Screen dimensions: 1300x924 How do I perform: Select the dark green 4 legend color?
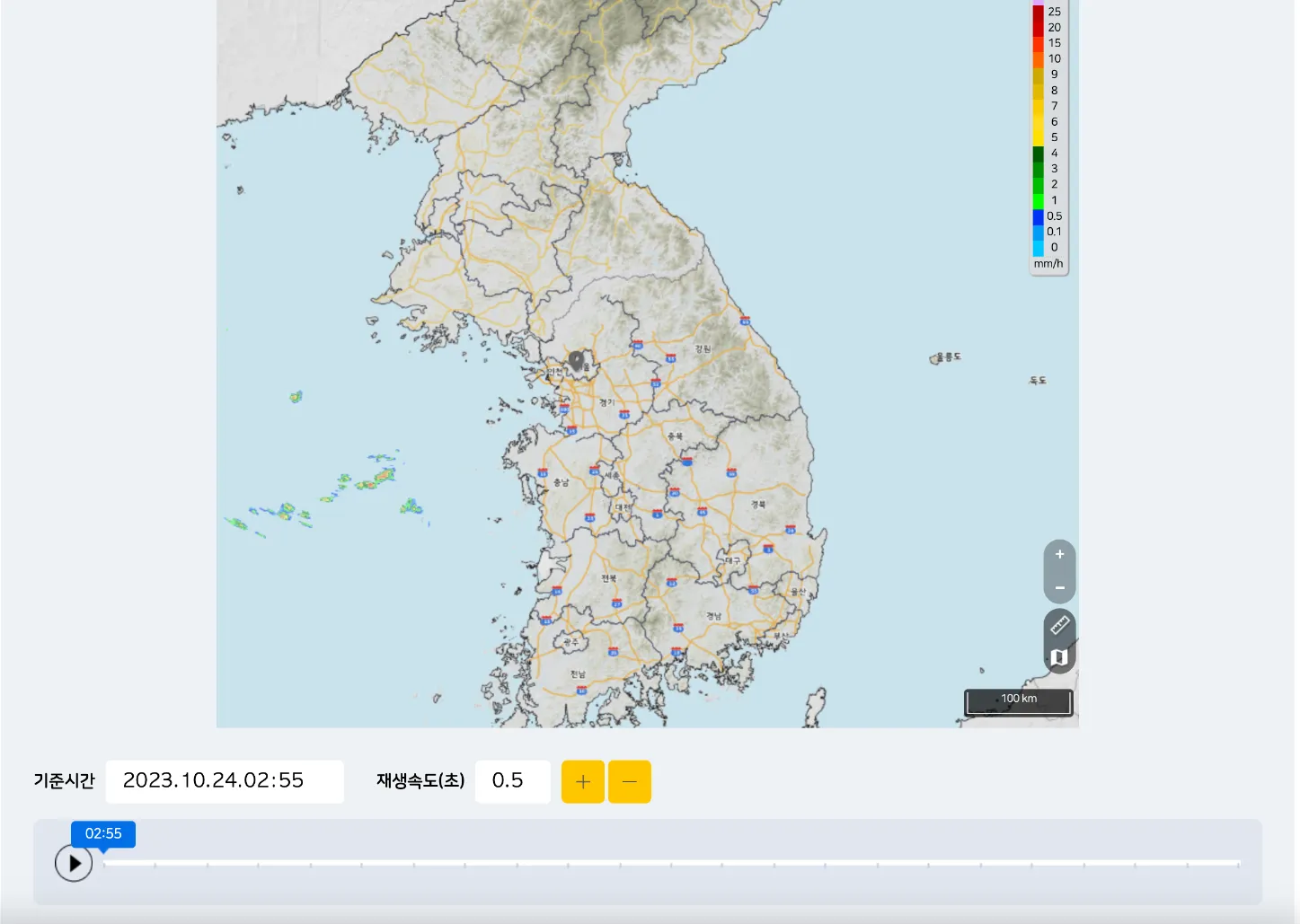(1038, 154)
